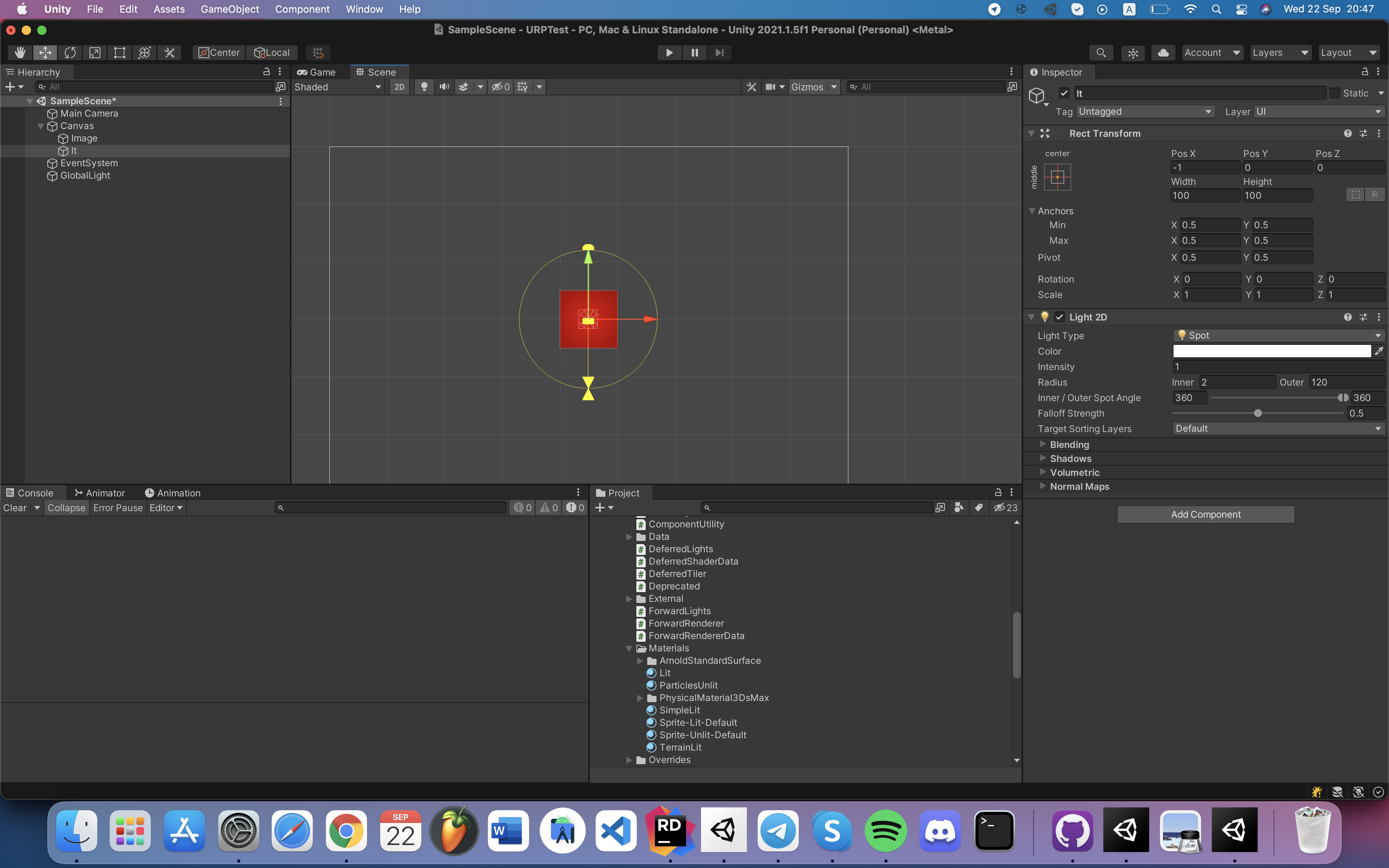Viewport: 1389px width, 868px height.
Task: Open console Editor dropdown
Action: 165,508
